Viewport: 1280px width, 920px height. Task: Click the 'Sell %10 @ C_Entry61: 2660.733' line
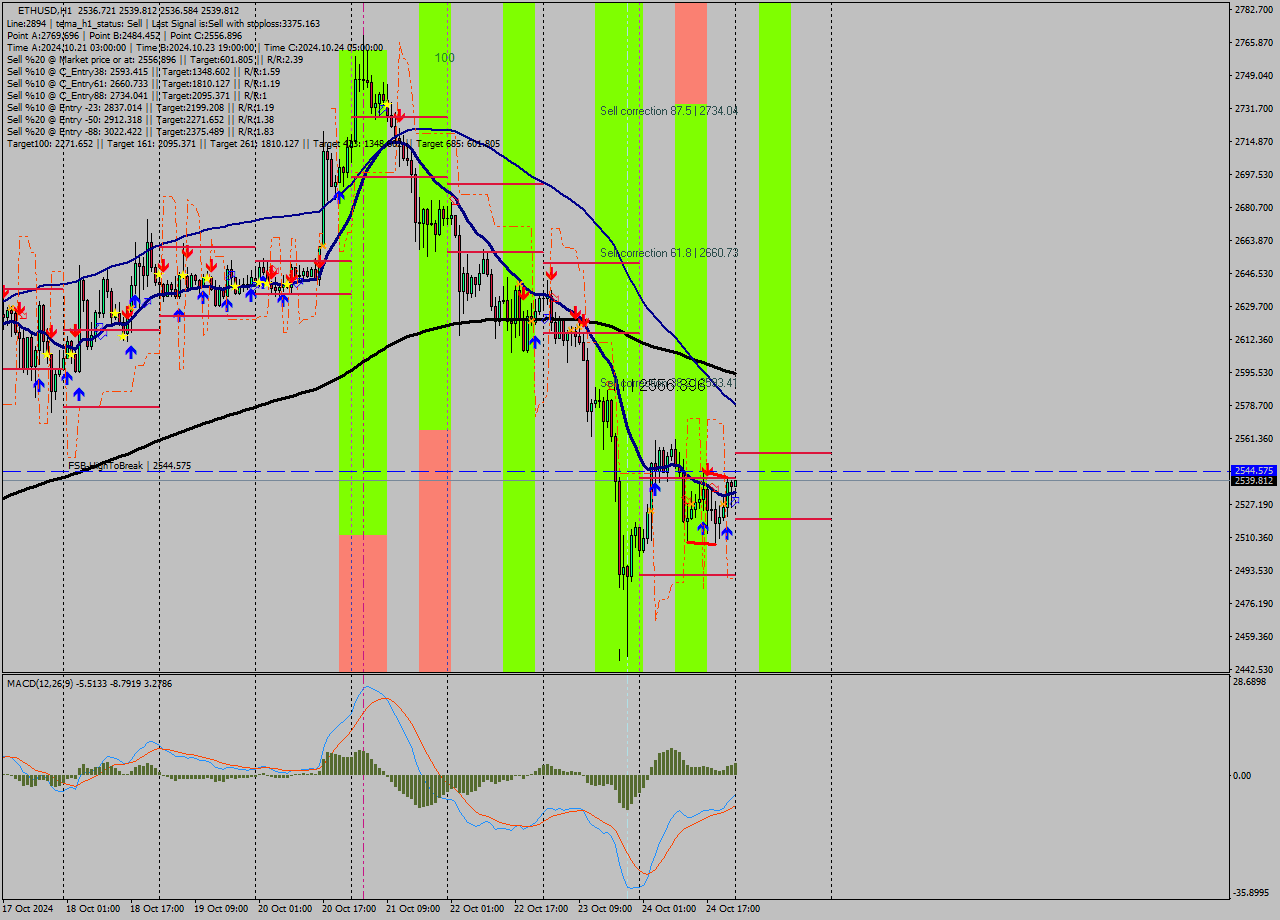[143, 83]
